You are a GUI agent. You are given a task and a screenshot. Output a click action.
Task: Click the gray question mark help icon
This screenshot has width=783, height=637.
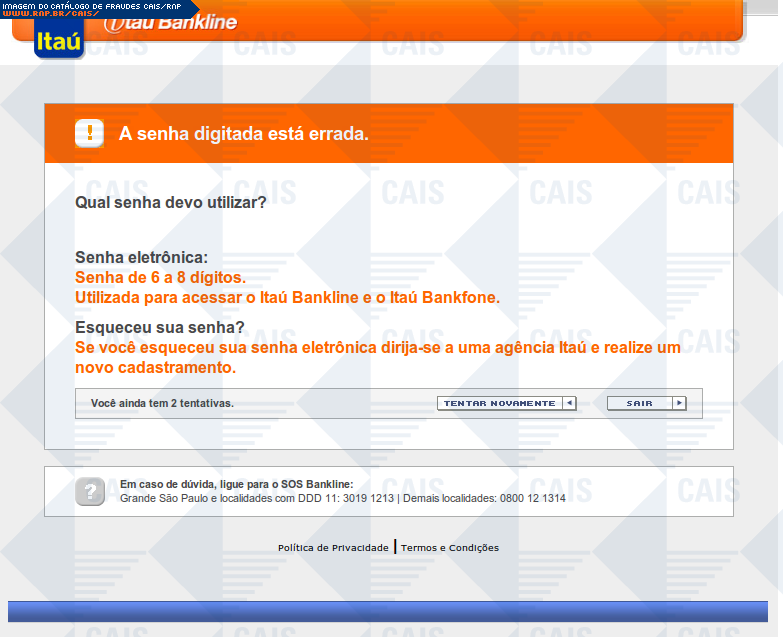[x=90, y=491]
